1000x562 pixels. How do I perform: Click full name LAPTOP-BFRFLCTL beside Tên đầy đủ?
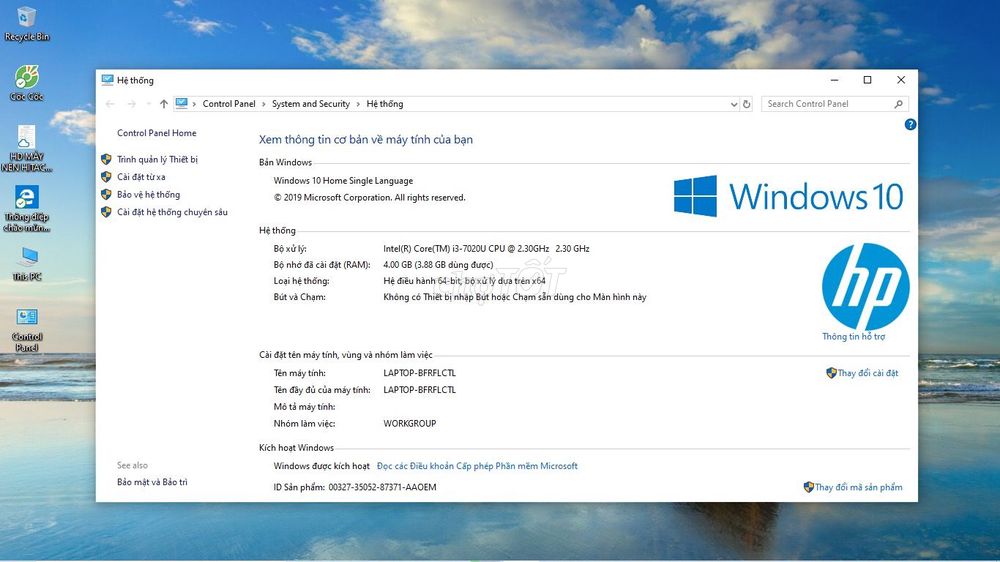[419, 389]
